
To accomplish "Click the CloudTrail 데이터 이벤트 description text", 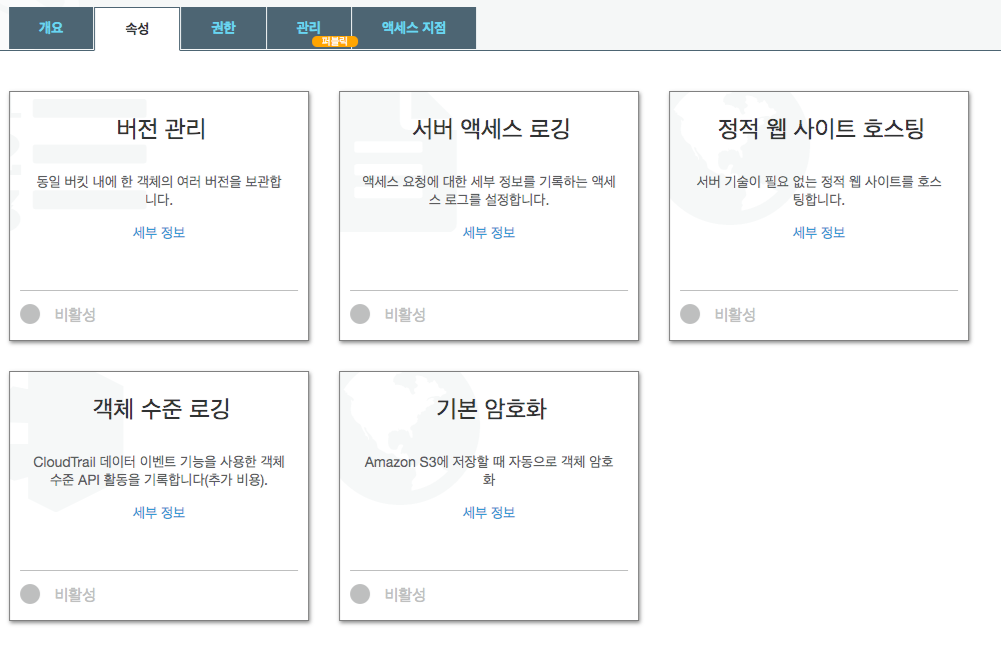I will point(159,470).
